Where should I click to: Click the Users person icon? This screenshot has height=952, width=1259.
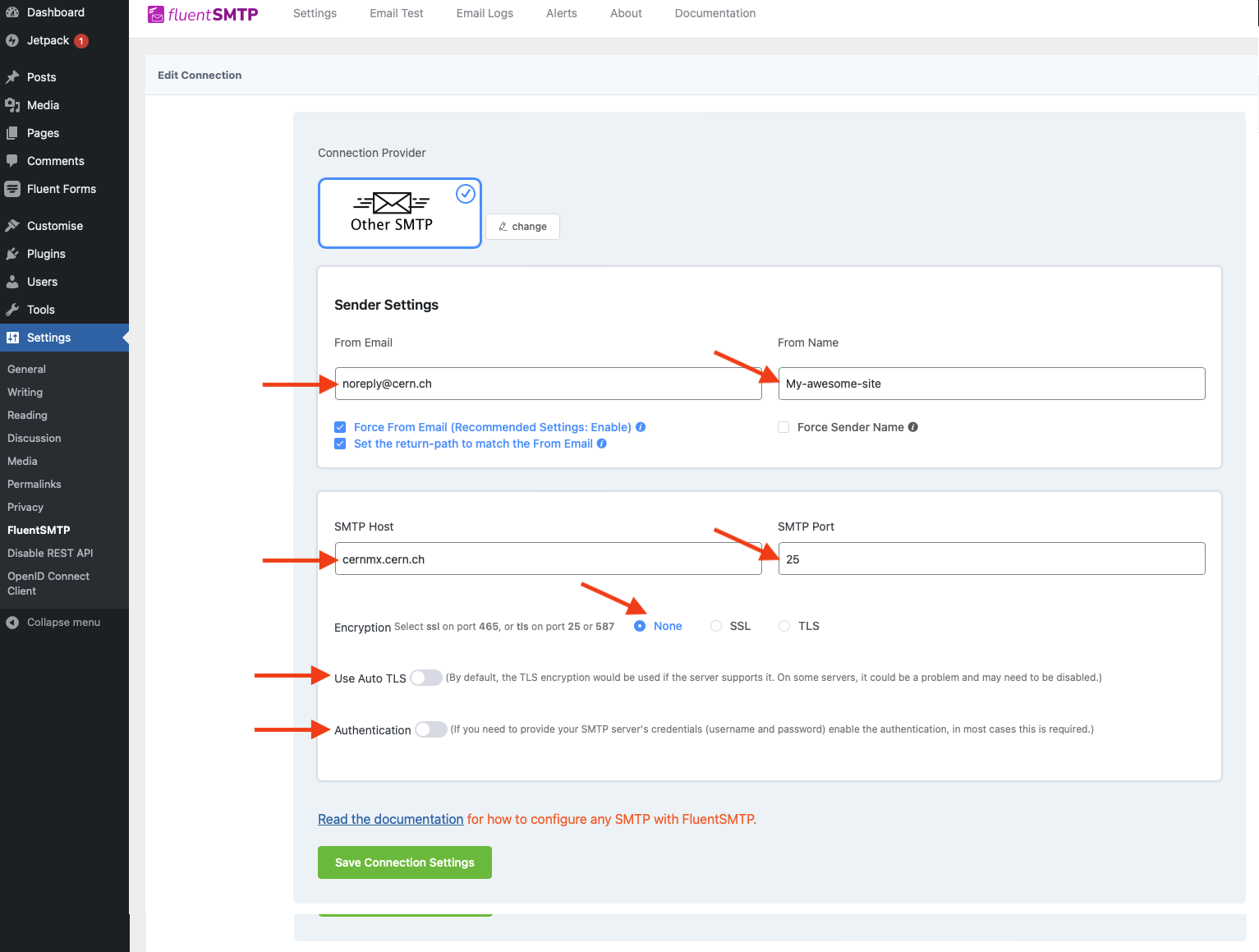(12, 282)
